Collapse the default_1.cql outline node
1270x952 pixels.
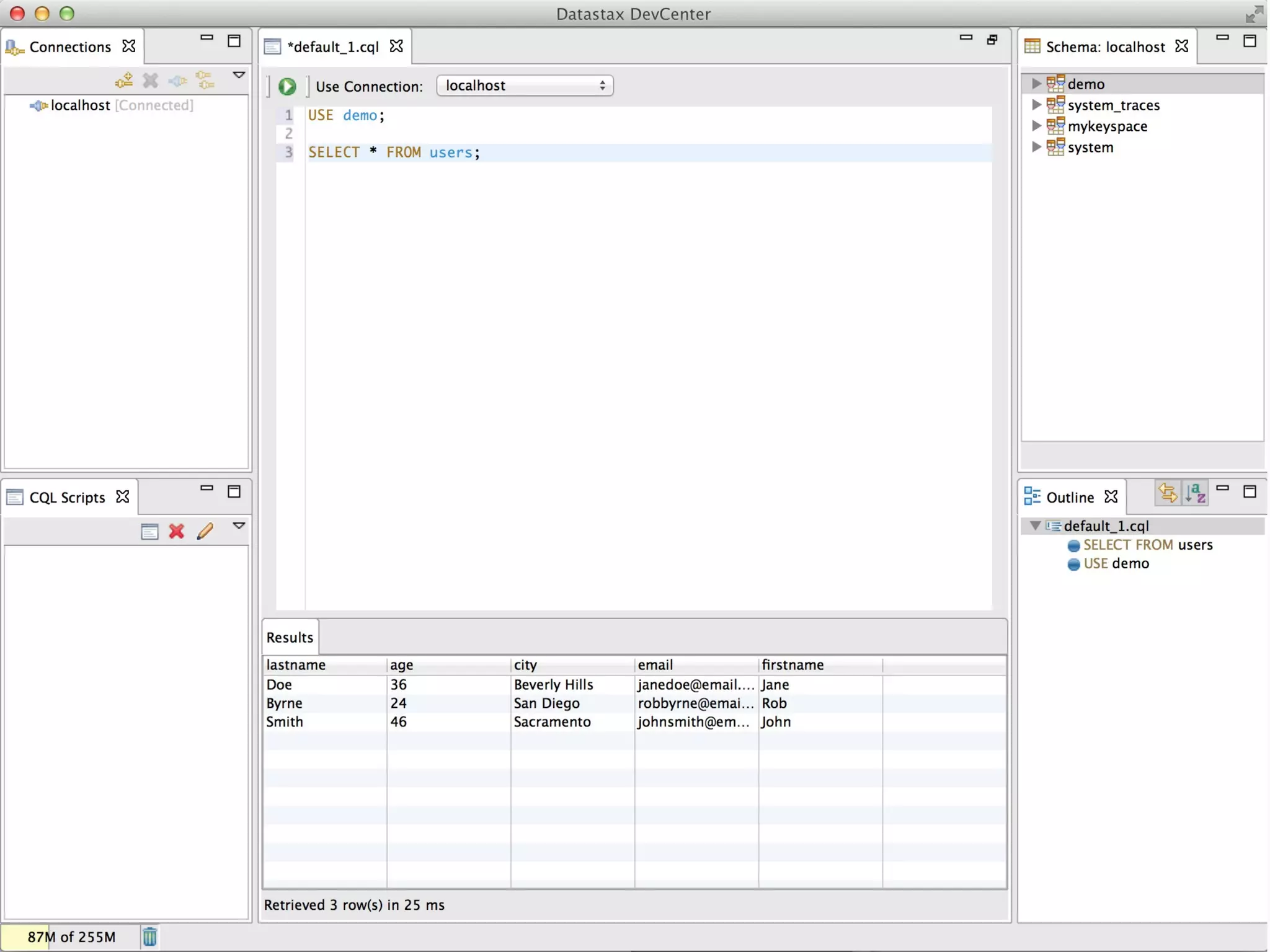[x=1035, y=526]
